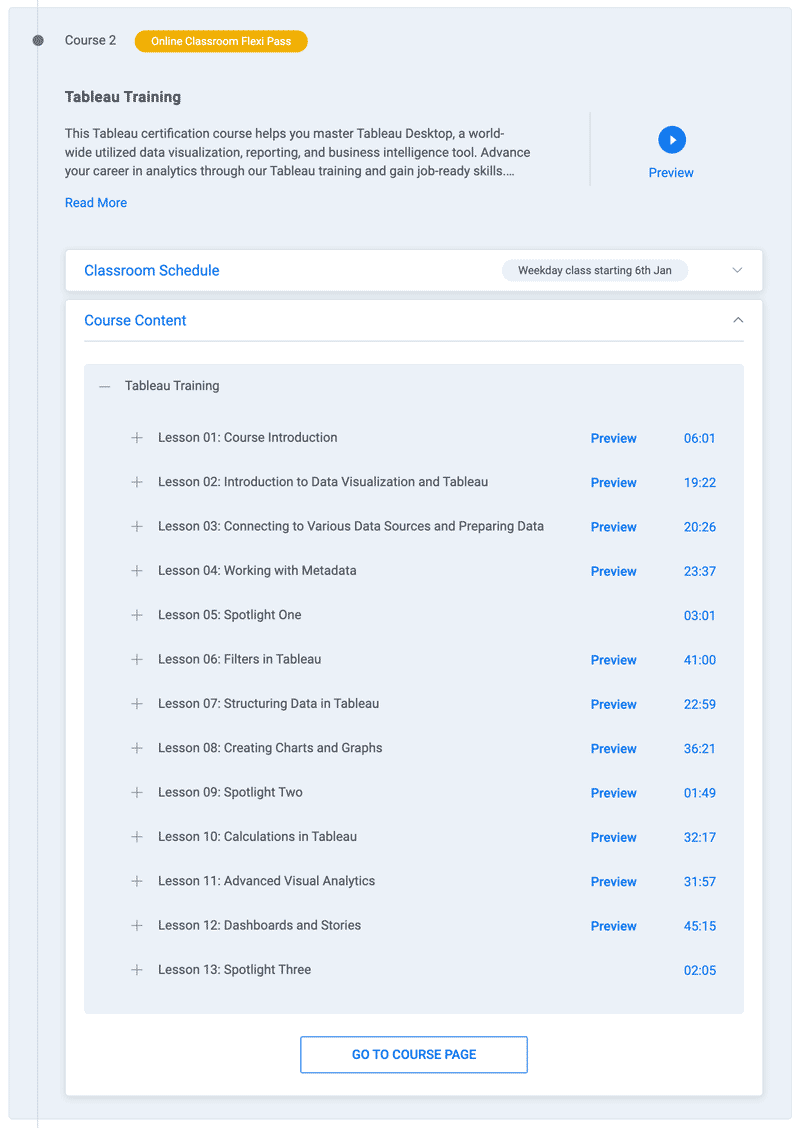800x1128 pixels.
Task: Click Lesson 11 duration 31:57
Action: pos(699,882)
